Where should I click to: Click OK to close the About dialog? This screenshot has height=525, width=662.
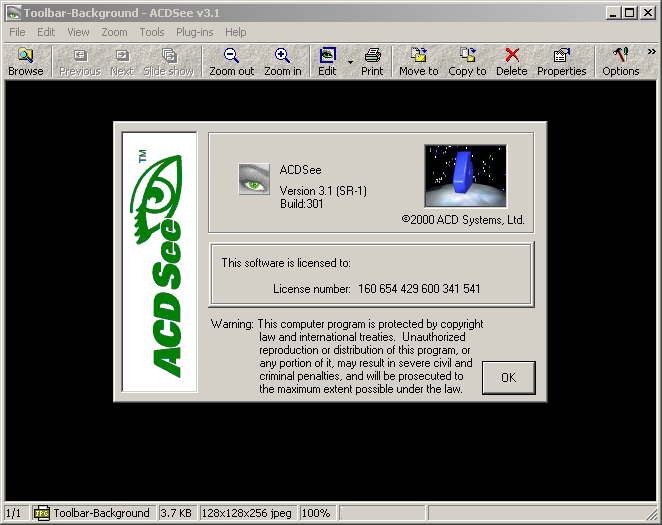pyautogui.click(x=509, y=377)
